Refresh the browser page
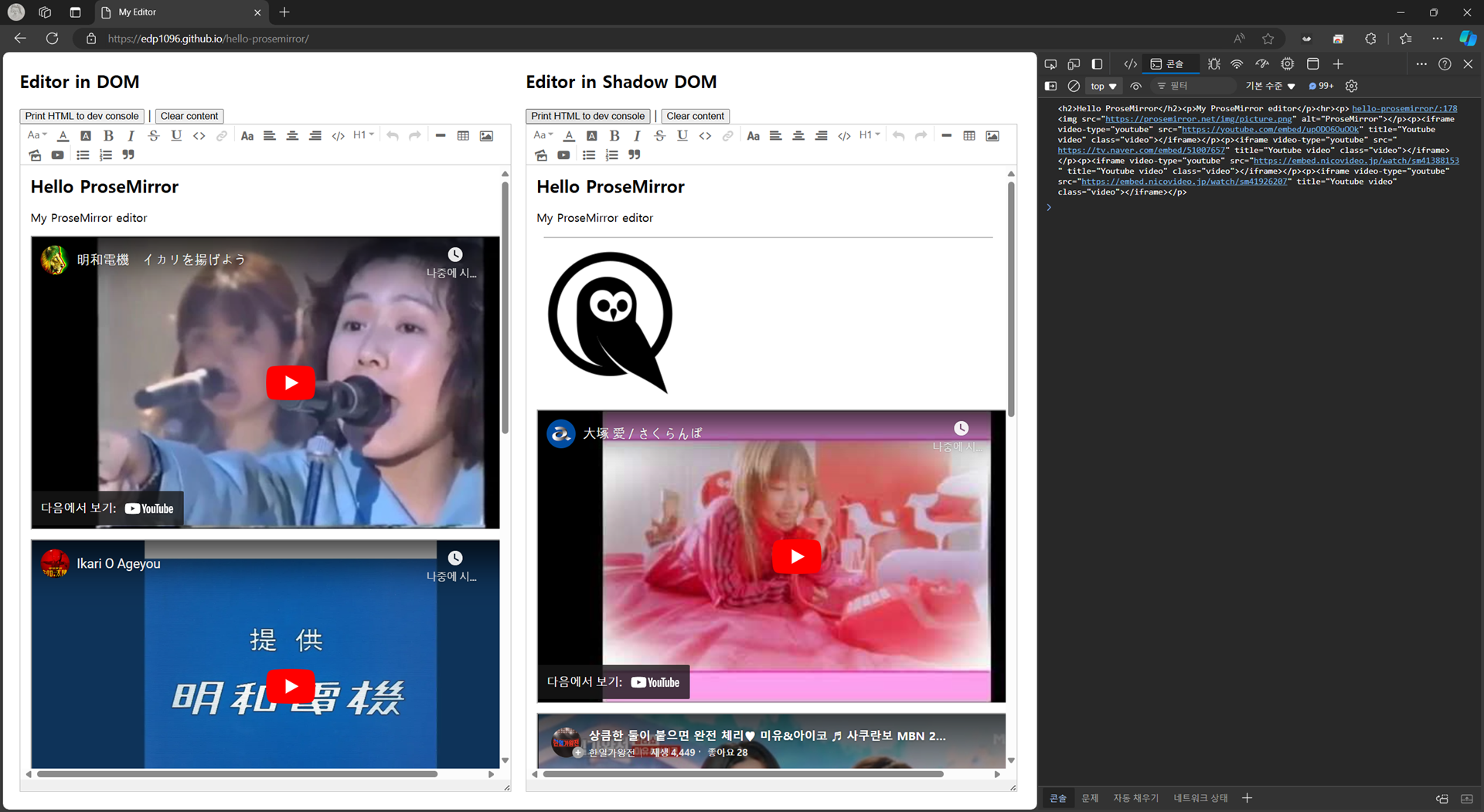 (x=52, y=39)
